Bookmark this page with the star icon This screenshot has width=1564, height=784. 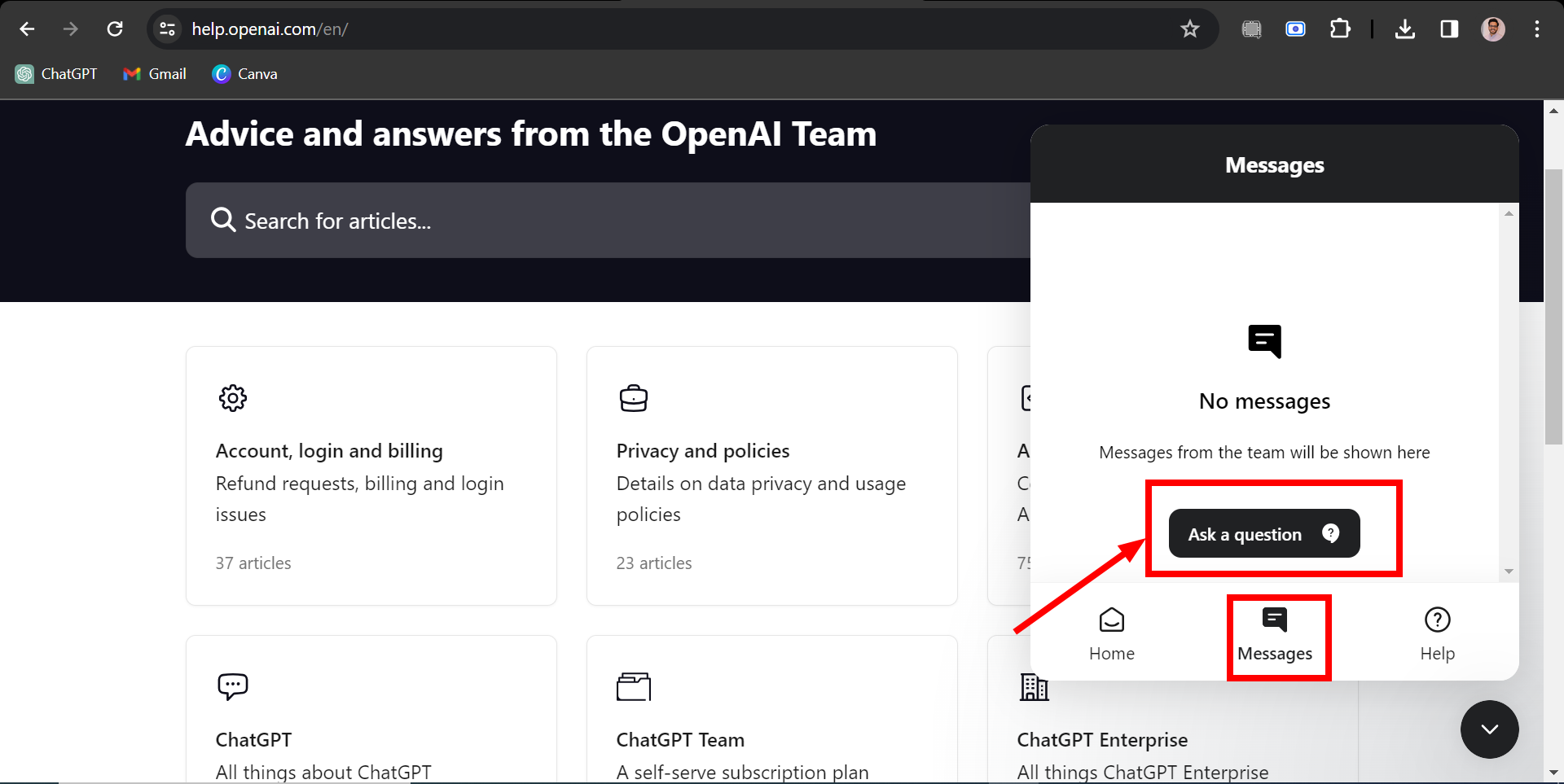(1190, 28)
